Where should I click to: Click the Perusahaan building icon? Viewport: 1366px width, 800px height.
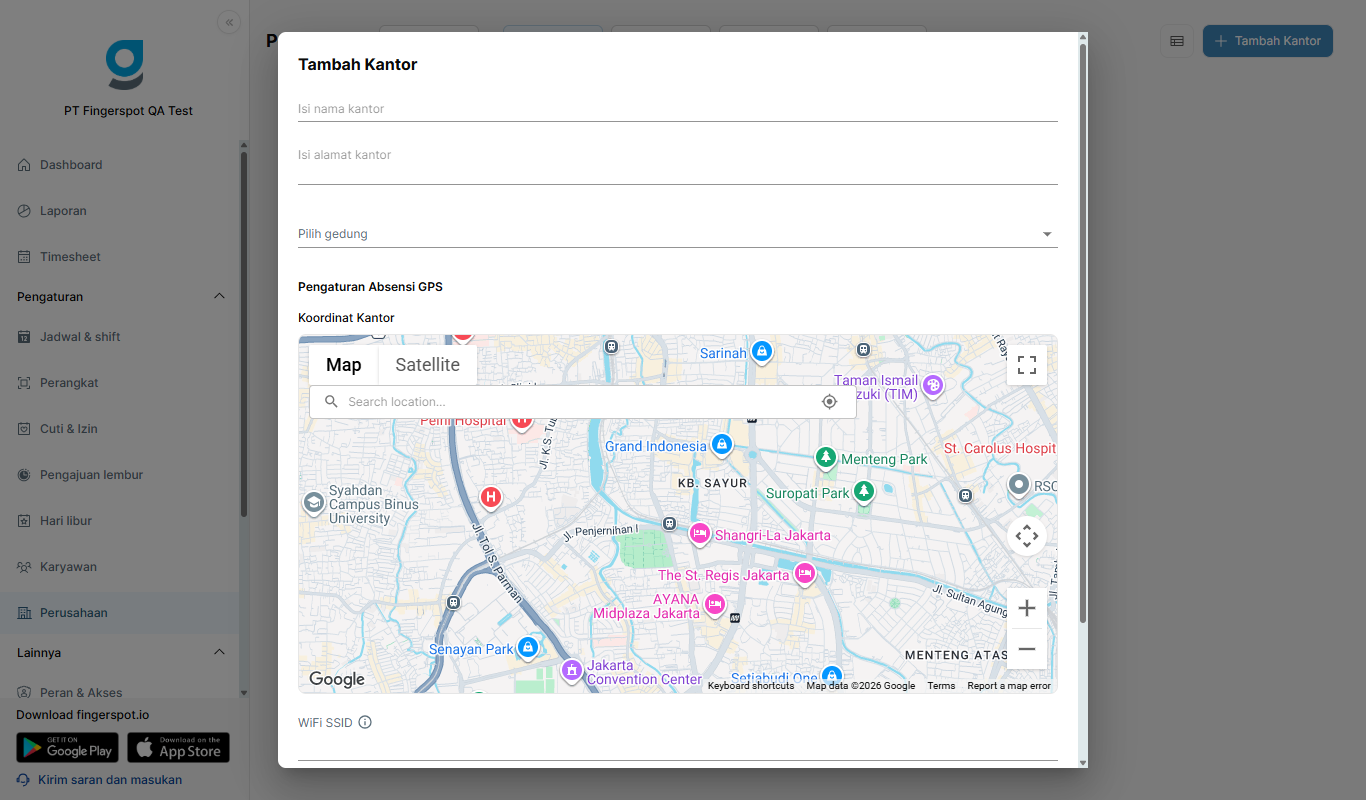point(24,613)
